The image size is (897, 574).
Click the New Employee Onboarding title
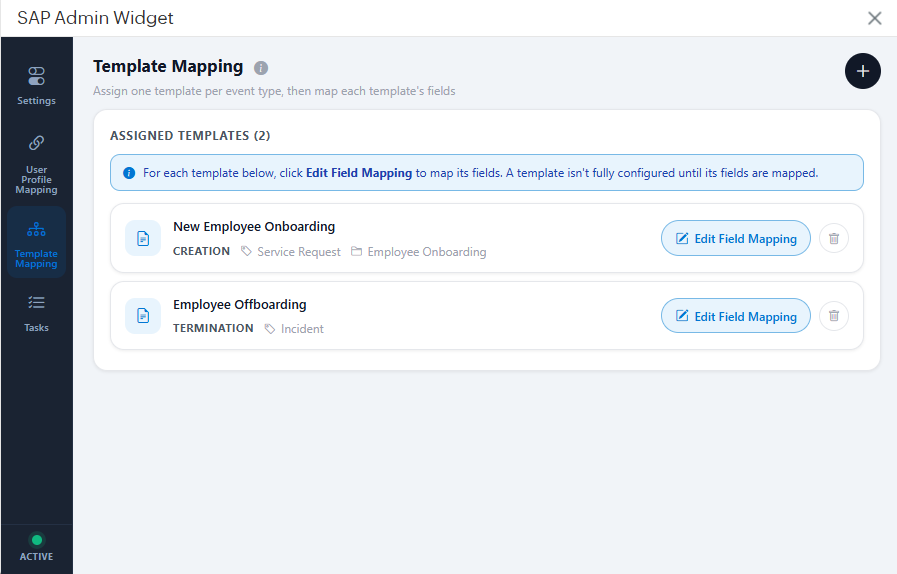(254, 227)
